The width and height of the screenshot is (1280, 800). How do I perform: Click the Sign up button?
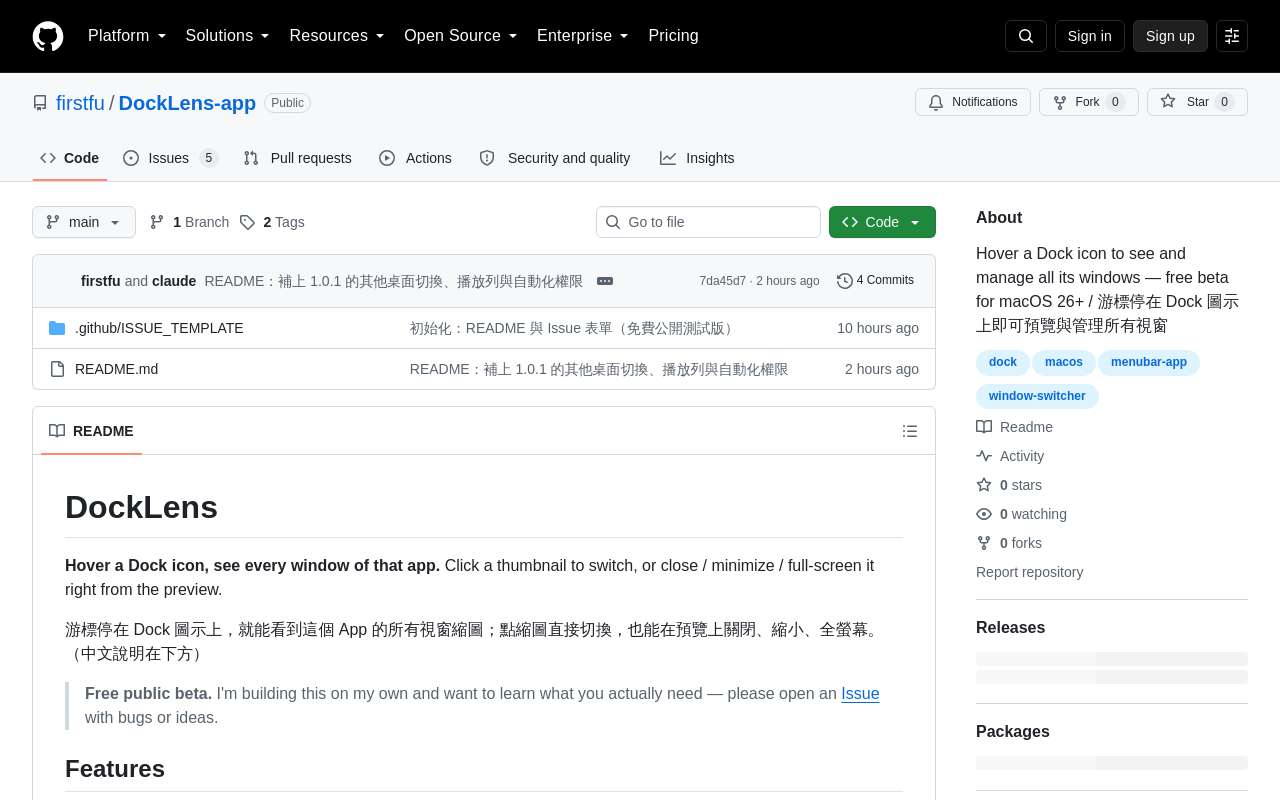pos(1170,36)
